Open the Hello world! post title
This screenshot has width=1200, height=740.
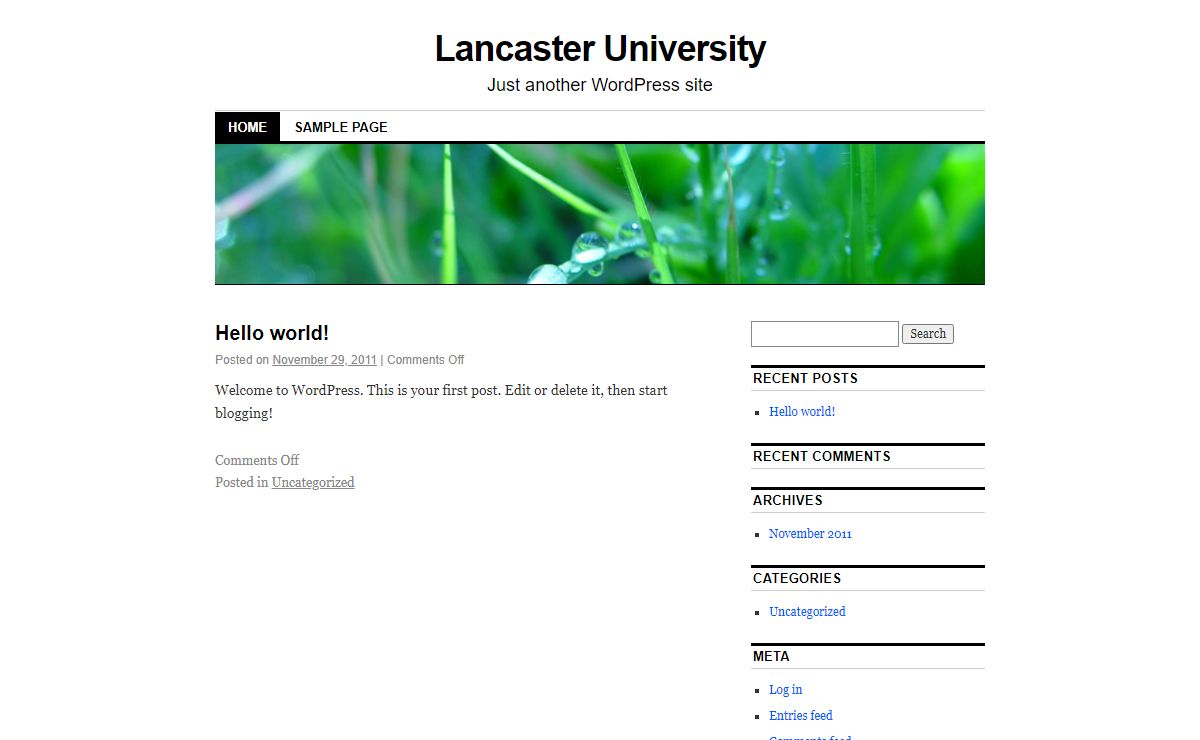[272, 333]
